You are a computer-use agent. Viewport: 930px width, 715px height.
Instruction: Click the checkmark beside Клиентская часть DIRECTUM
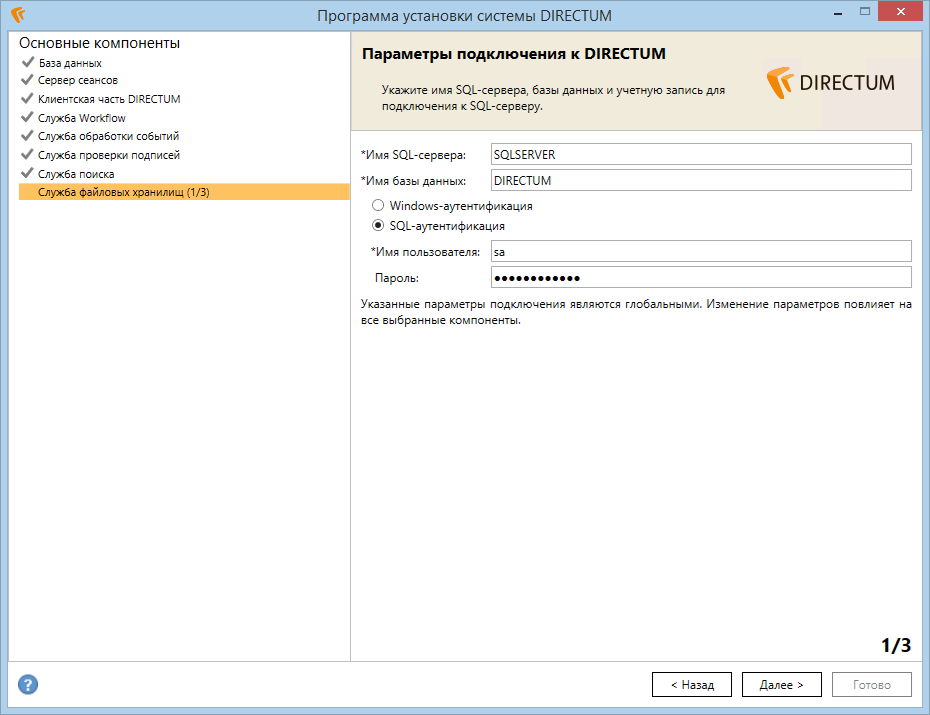click(27, 98)
